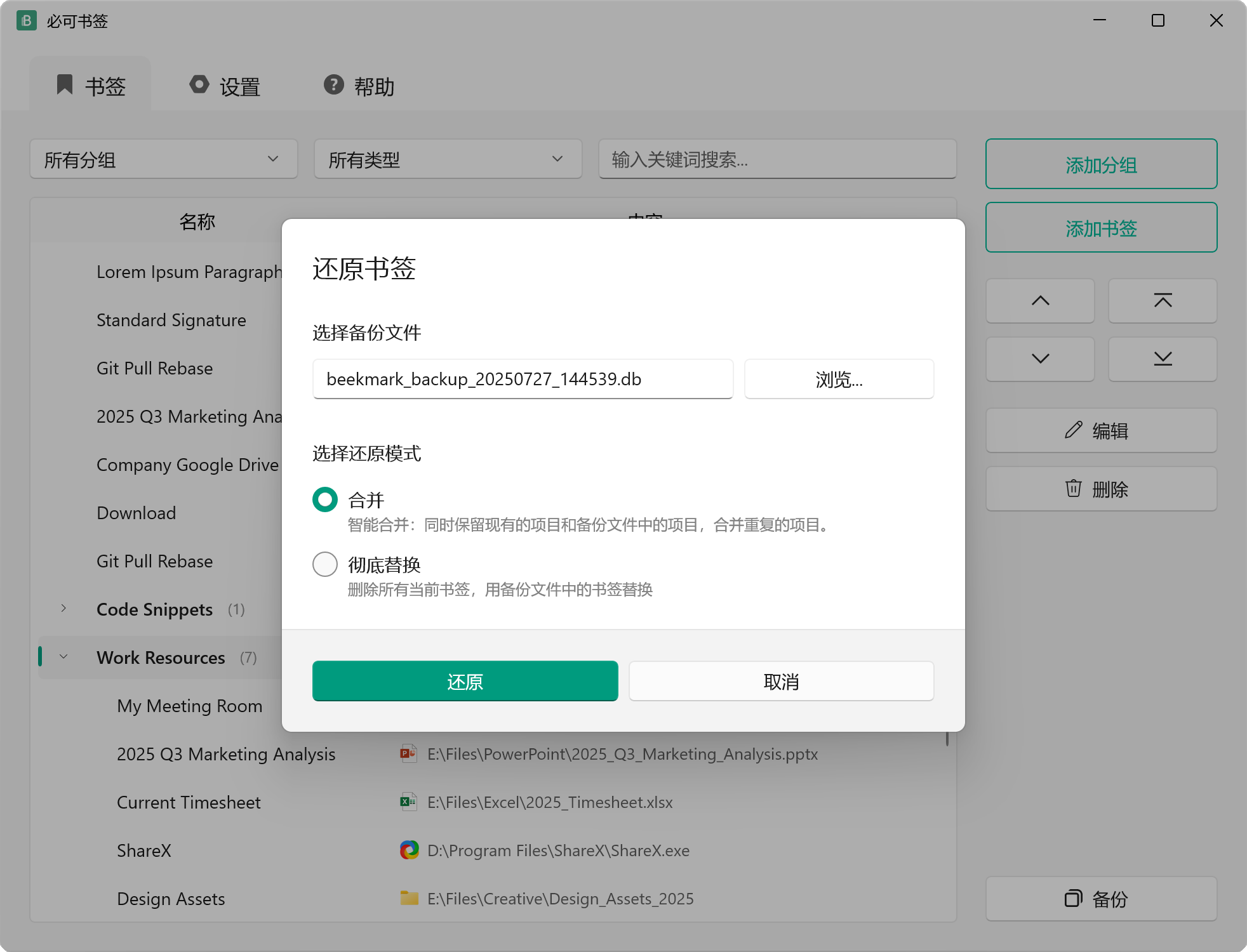
Task: Click the 添加分组 add group button
Action: coord(1102,164)
